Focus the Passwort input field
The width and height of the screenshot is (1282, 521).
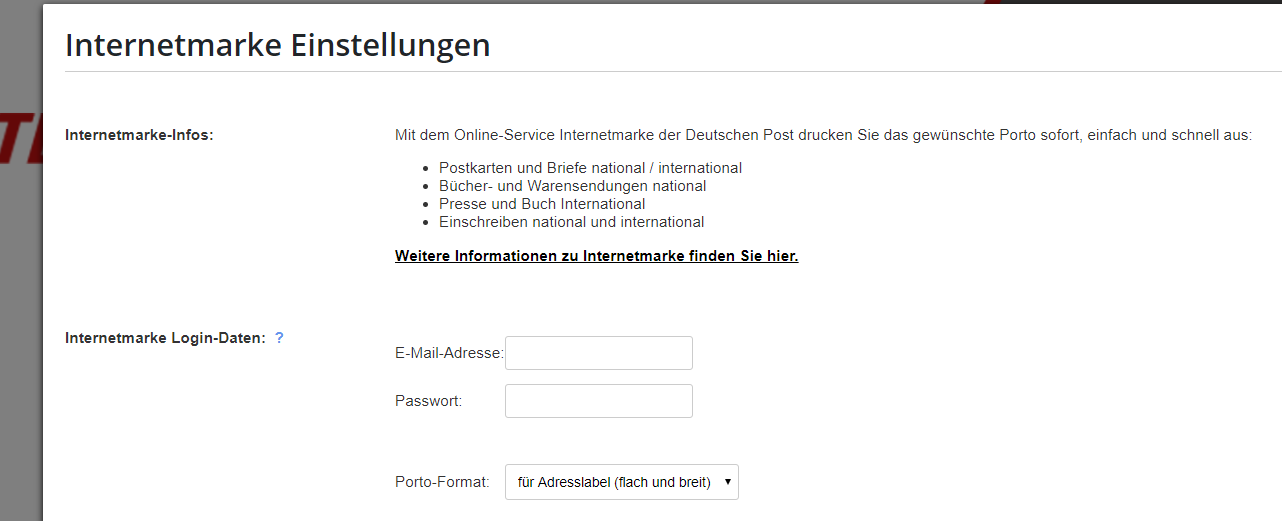pos(598,401)
